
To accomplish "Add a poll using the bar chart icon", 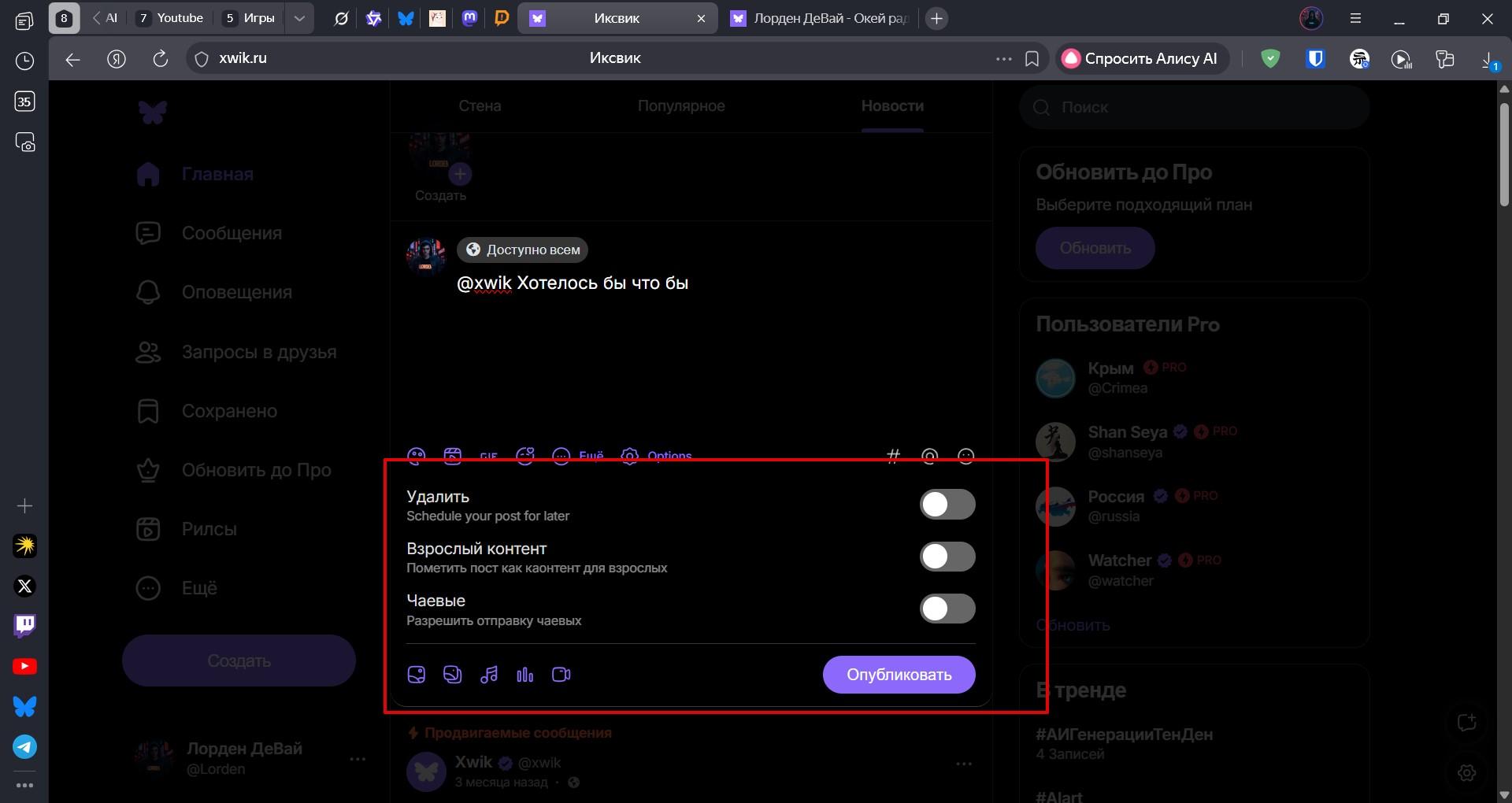I will point(525,675).
